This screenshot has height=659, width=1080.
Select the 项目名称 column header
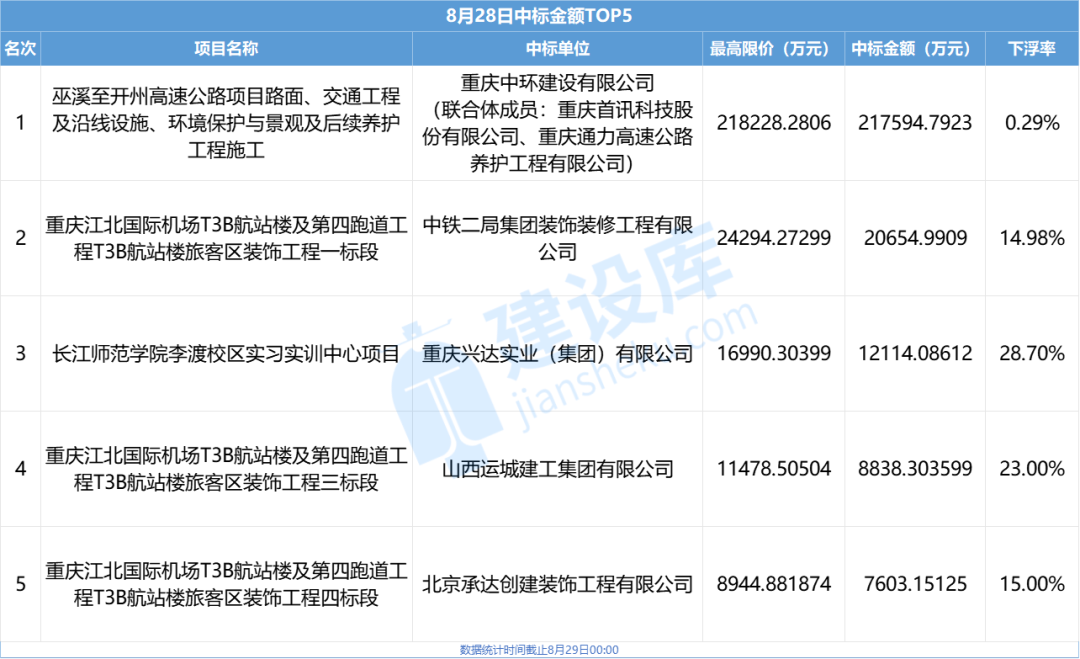click(x=227, y=47)
